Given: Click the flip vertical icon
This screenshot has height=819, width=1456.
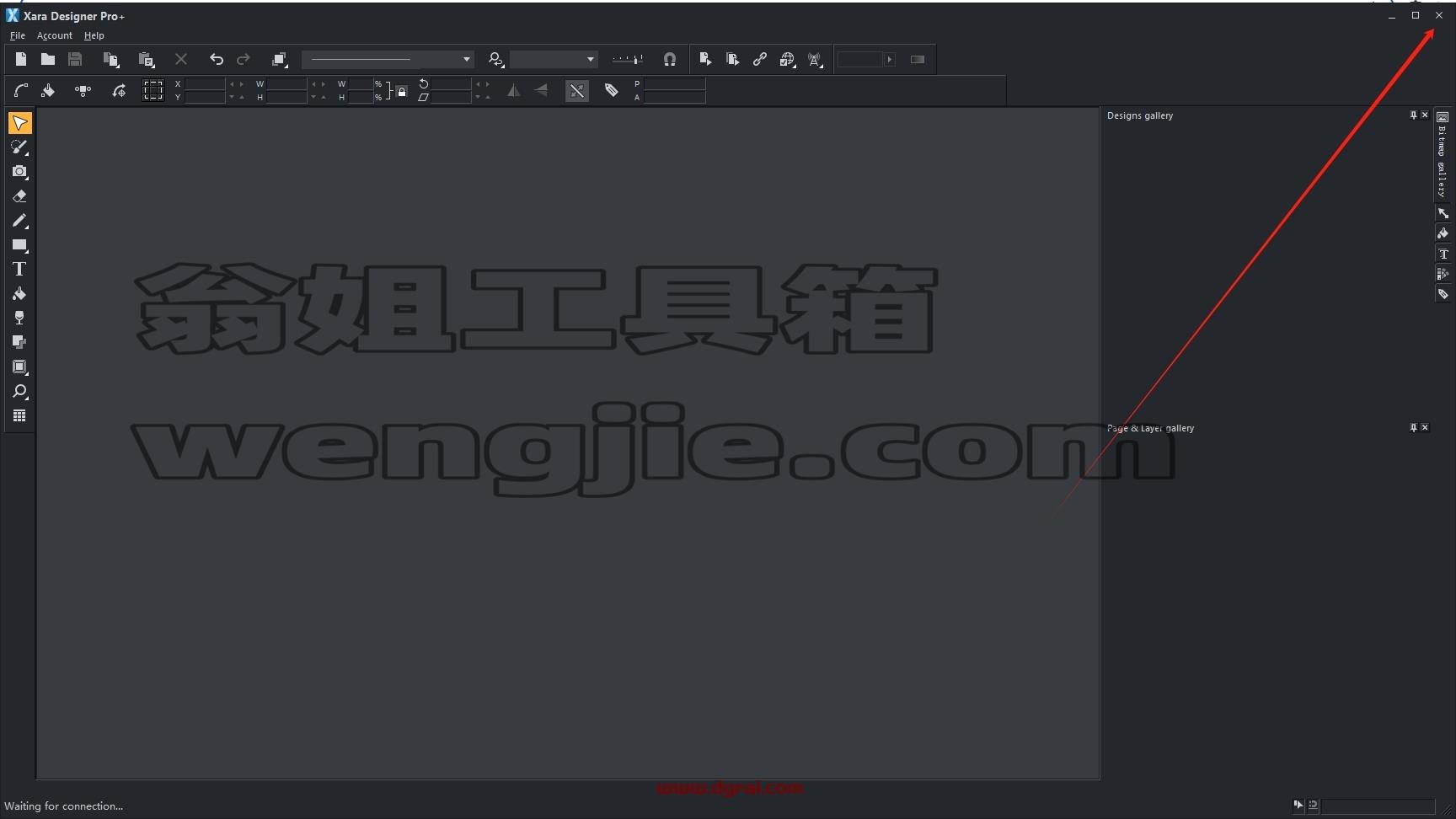Looking at the screenshot, I should 541,90.
